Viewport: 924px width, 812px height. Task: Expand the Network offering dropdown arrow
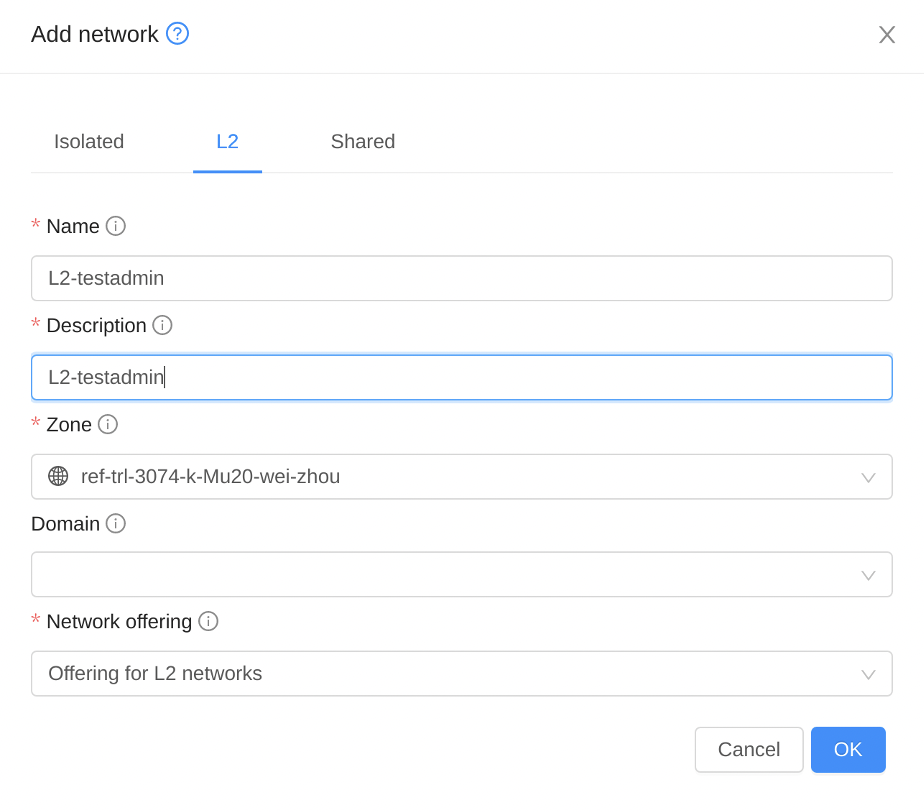(867, 674)
